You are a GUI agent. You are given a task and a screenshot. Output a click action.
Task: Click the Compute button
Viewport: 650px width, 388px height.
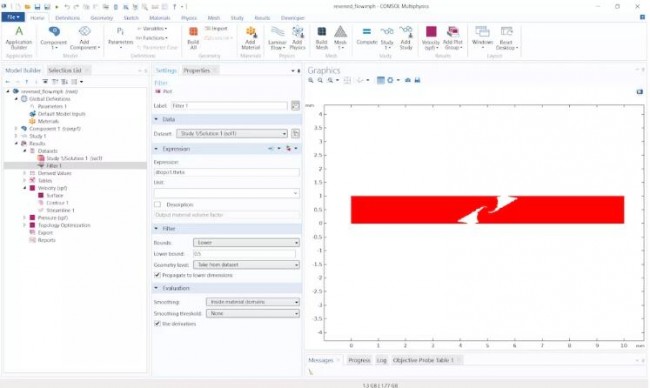(x=367, y=36)
